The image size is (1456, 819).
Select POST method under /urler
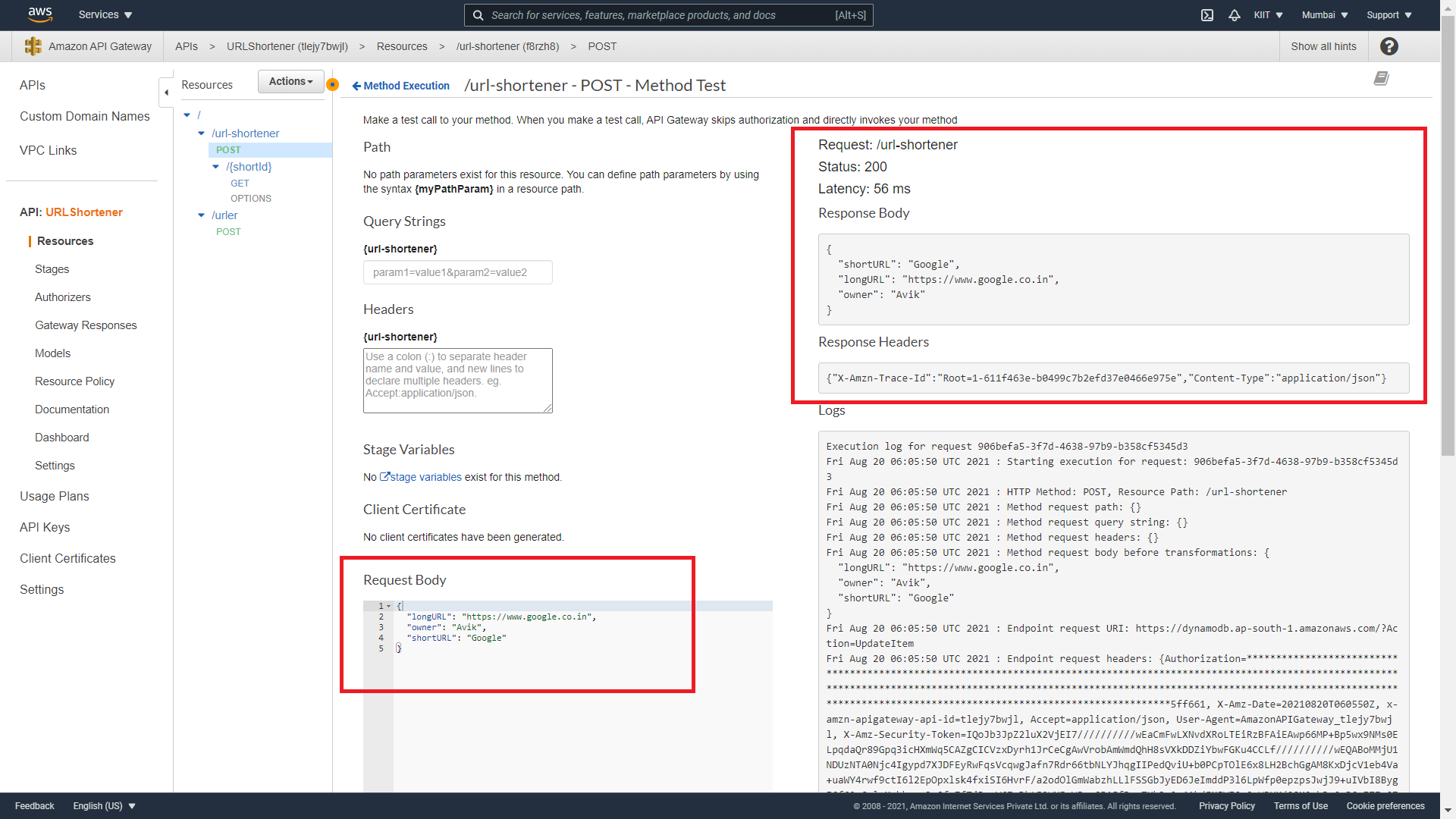click(x=228, y=232)
